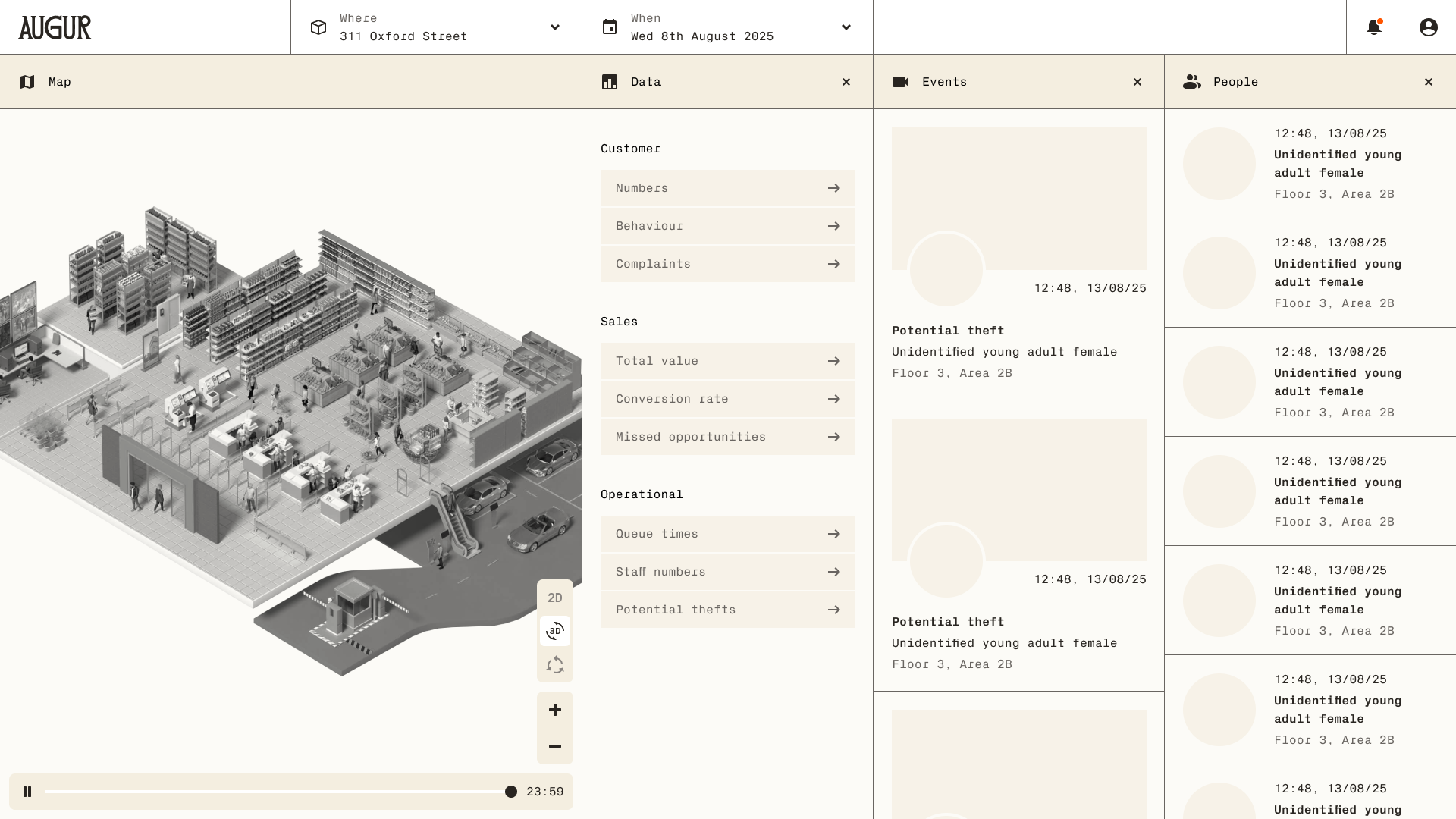Viewport: 1456px width, 819px height.
Task: Switch map to 2D view
Action: pyautogui.click(x=555, y=598)
